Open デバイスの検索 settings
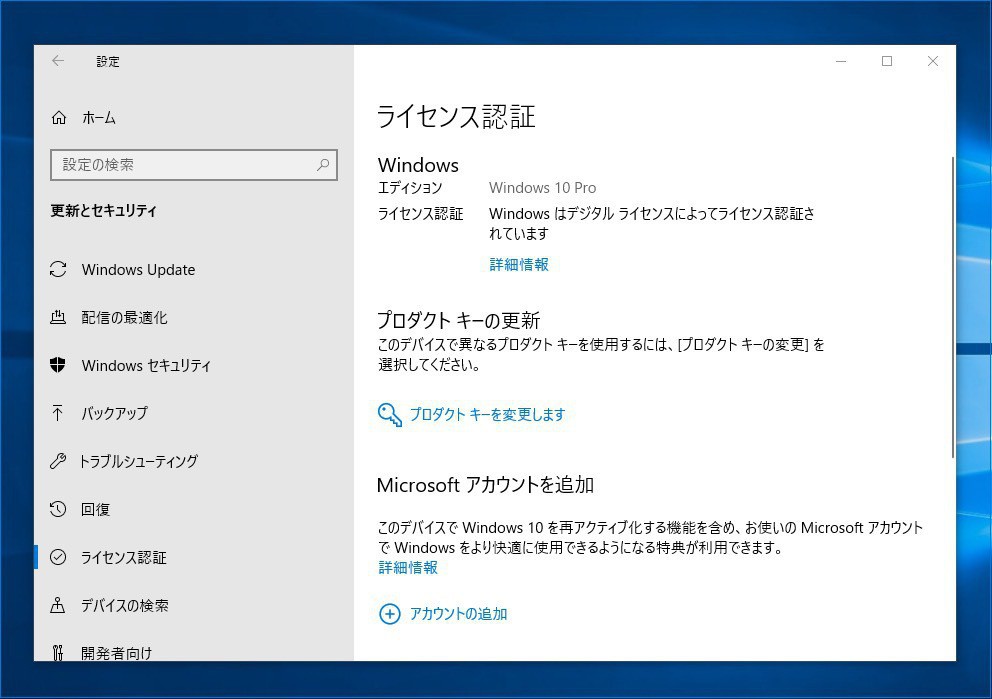 [x=194, y=605]
